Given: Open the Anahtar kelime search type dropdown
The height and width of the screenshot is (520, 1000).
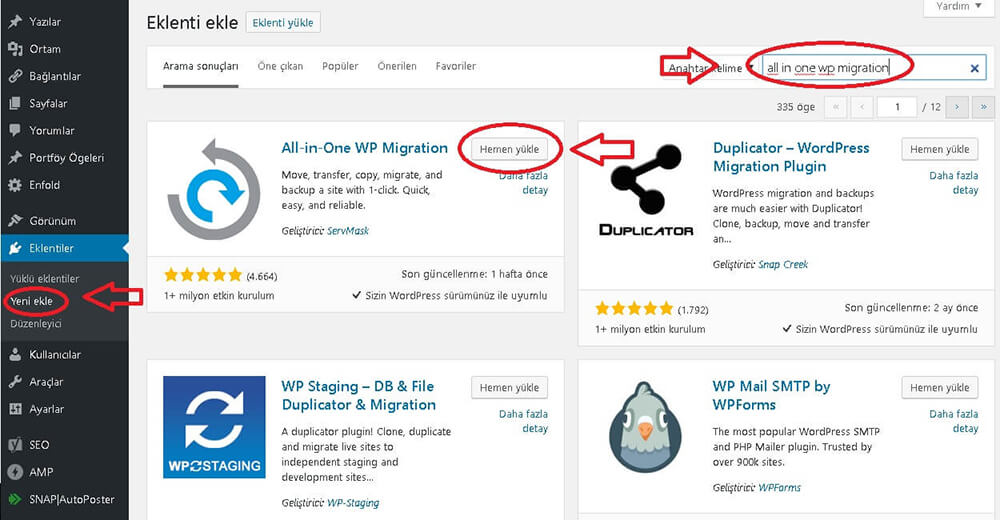Looking at the screenshot, I should coord(712,68).
